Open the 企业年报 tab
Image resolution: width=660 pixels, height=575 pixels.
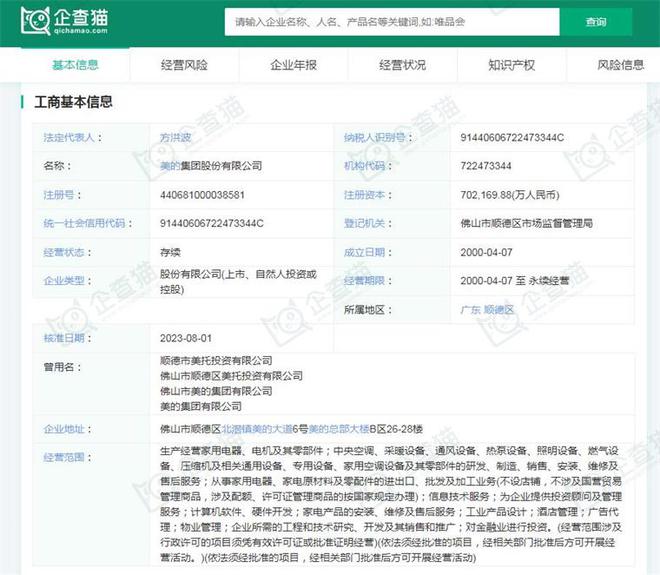294,65
